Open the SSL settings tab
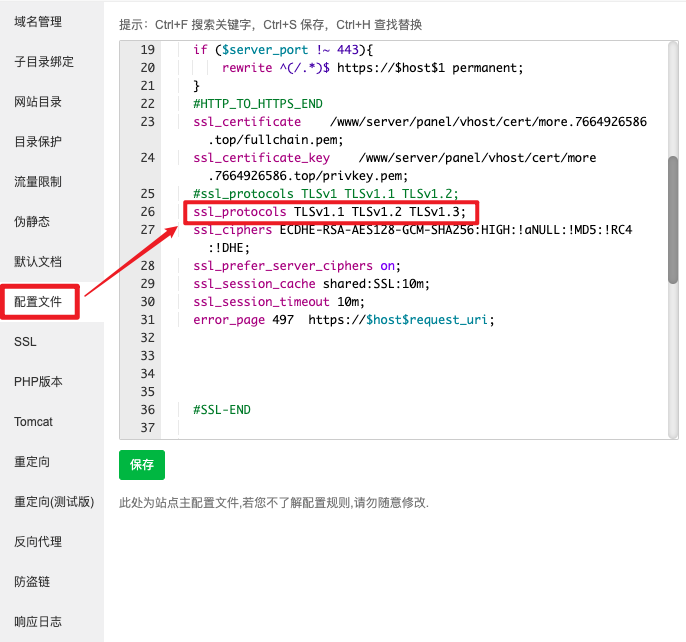This screenshot has height=642, width=686. pyautogui.click(x=25, y=341)
